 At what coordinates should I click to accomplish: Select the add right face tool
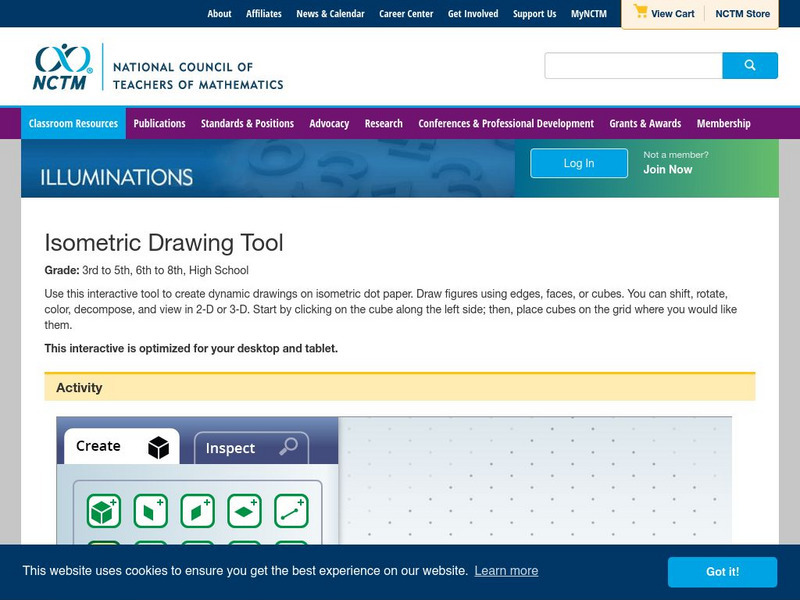(197, 511)
